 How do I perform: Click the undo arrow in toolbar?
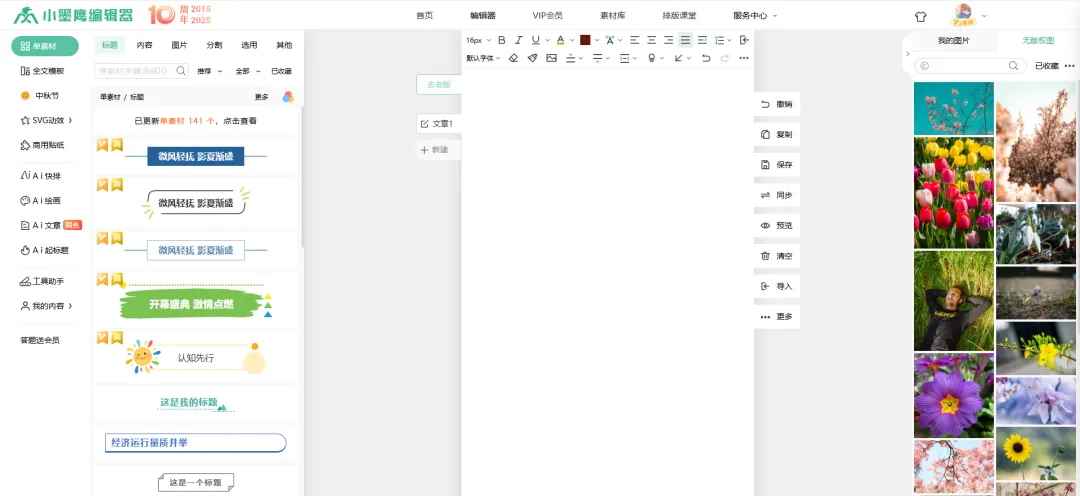706,58
